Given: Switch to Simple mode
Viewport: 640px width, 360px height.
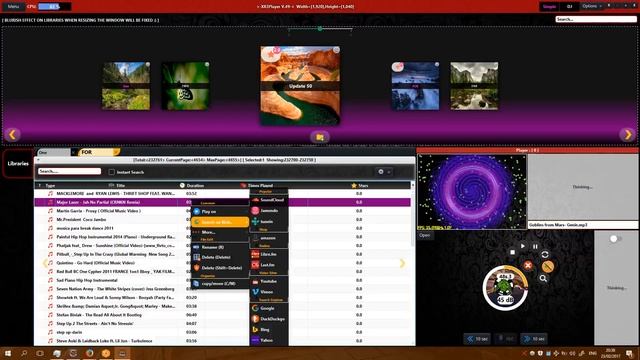Looking at the screenshot, I should coord(549,7).
